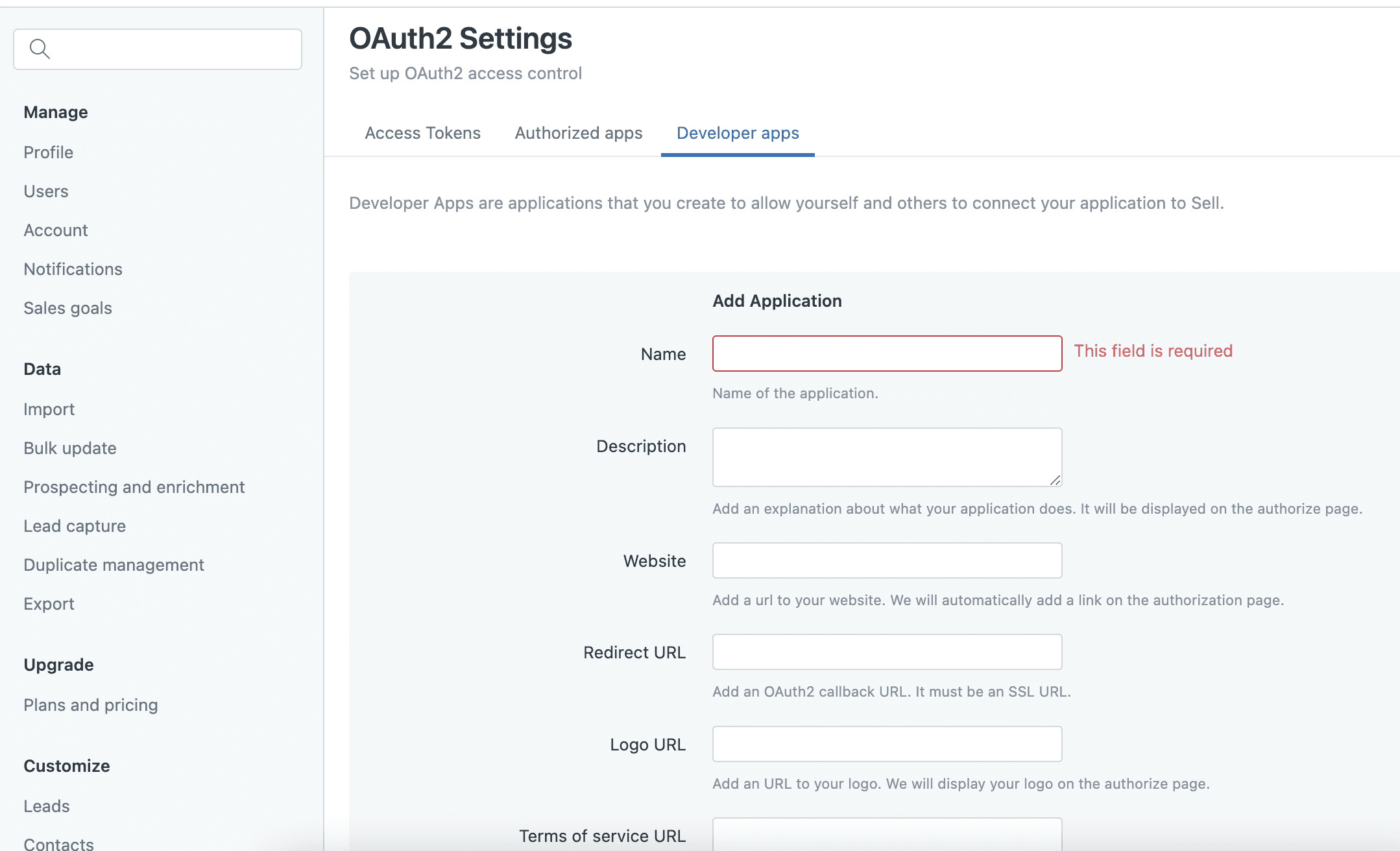Open the Notifications settings

click(73, 269)
